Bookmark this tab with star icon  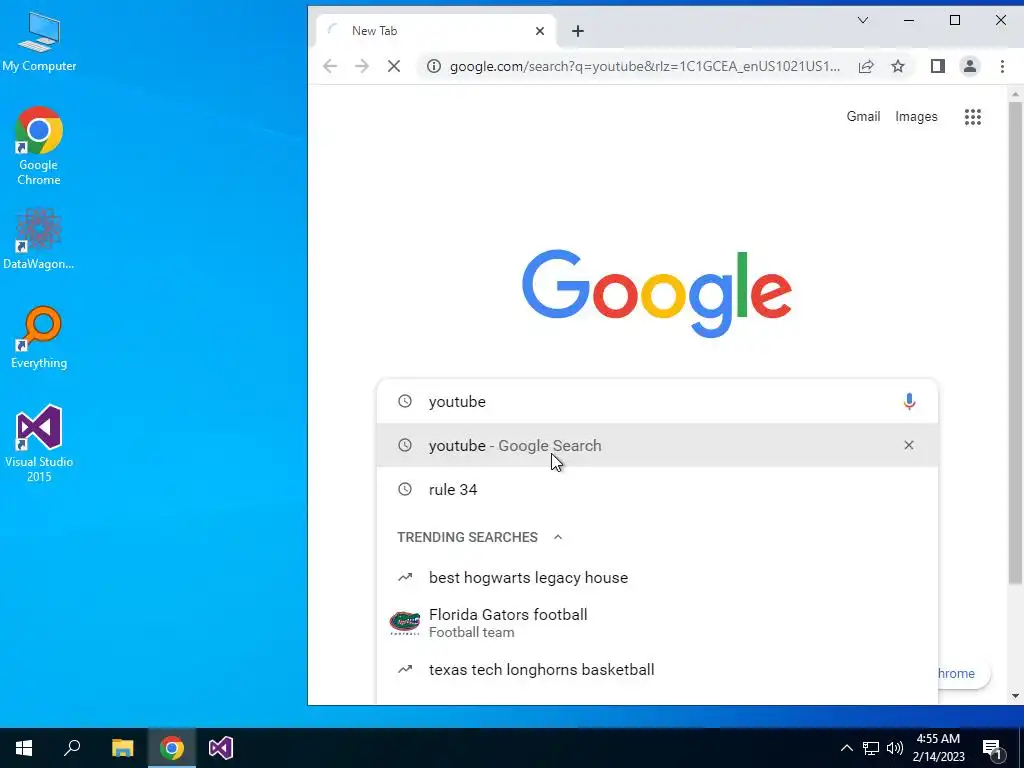click(898, 66)
